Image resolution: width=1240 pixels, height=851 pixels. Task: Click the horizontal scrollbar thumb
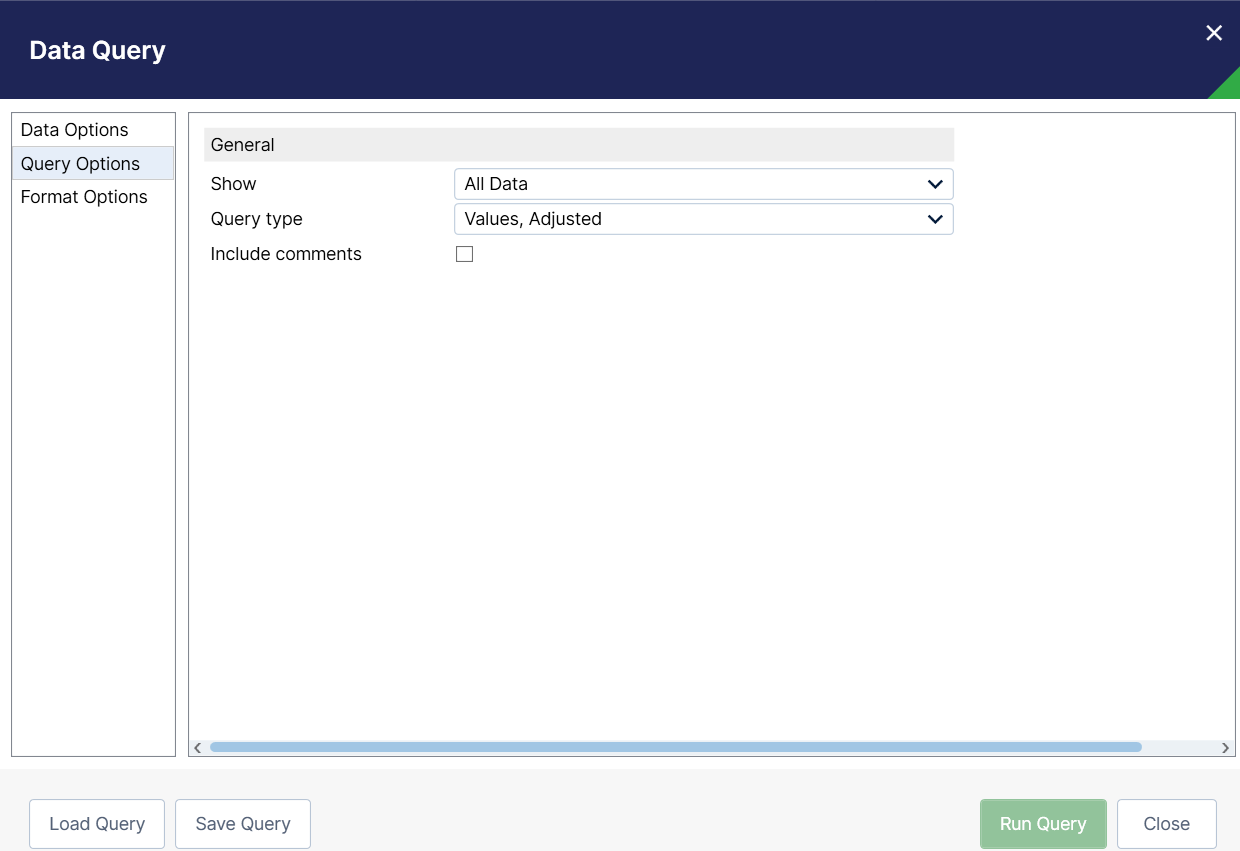(675, 747)
